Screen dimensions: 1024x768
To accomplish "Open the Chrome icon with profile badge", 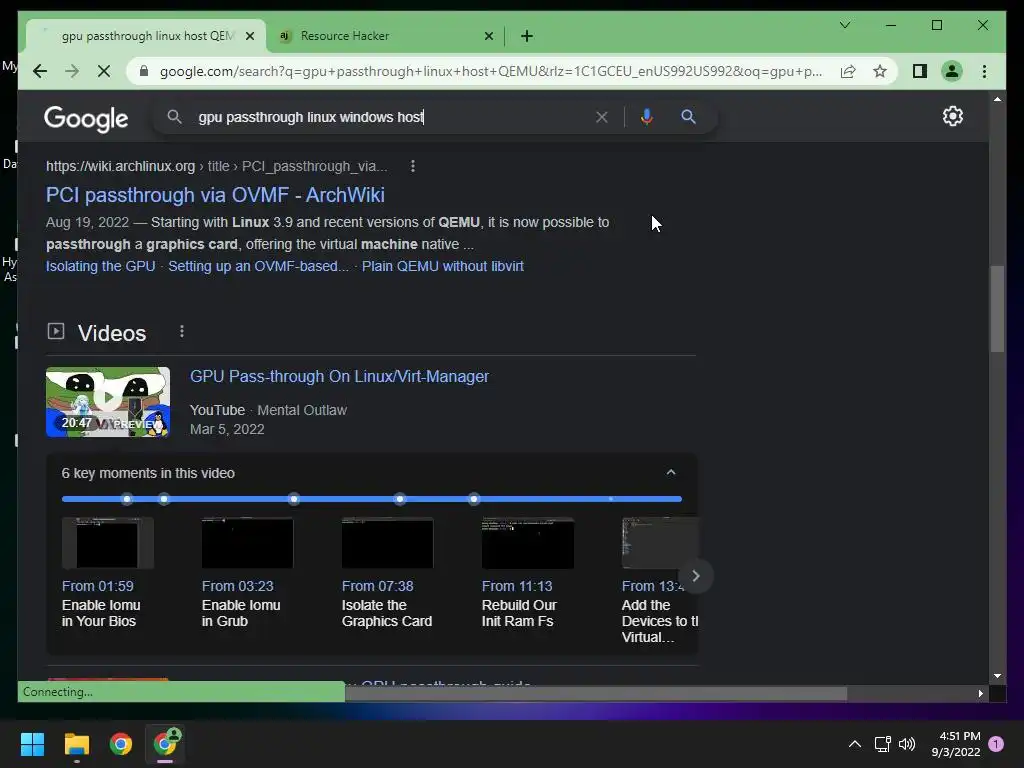I will (166, 743).
